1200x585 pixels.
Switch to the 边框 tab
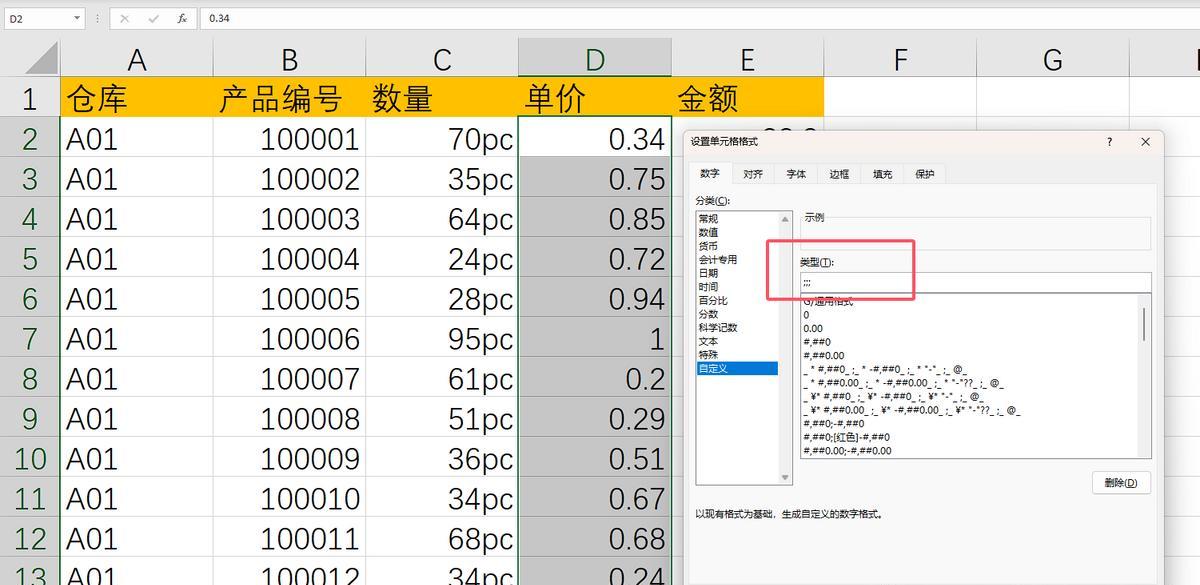[839, 174]
